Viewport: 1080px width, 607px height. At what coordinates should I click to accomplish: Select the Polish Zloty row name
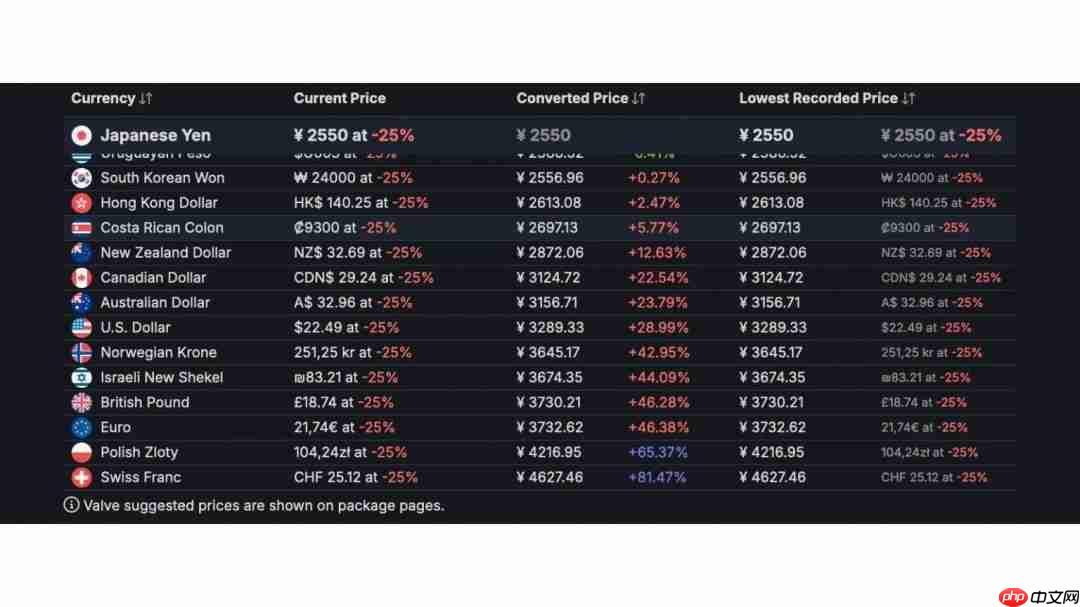click(x=139, y=453)
